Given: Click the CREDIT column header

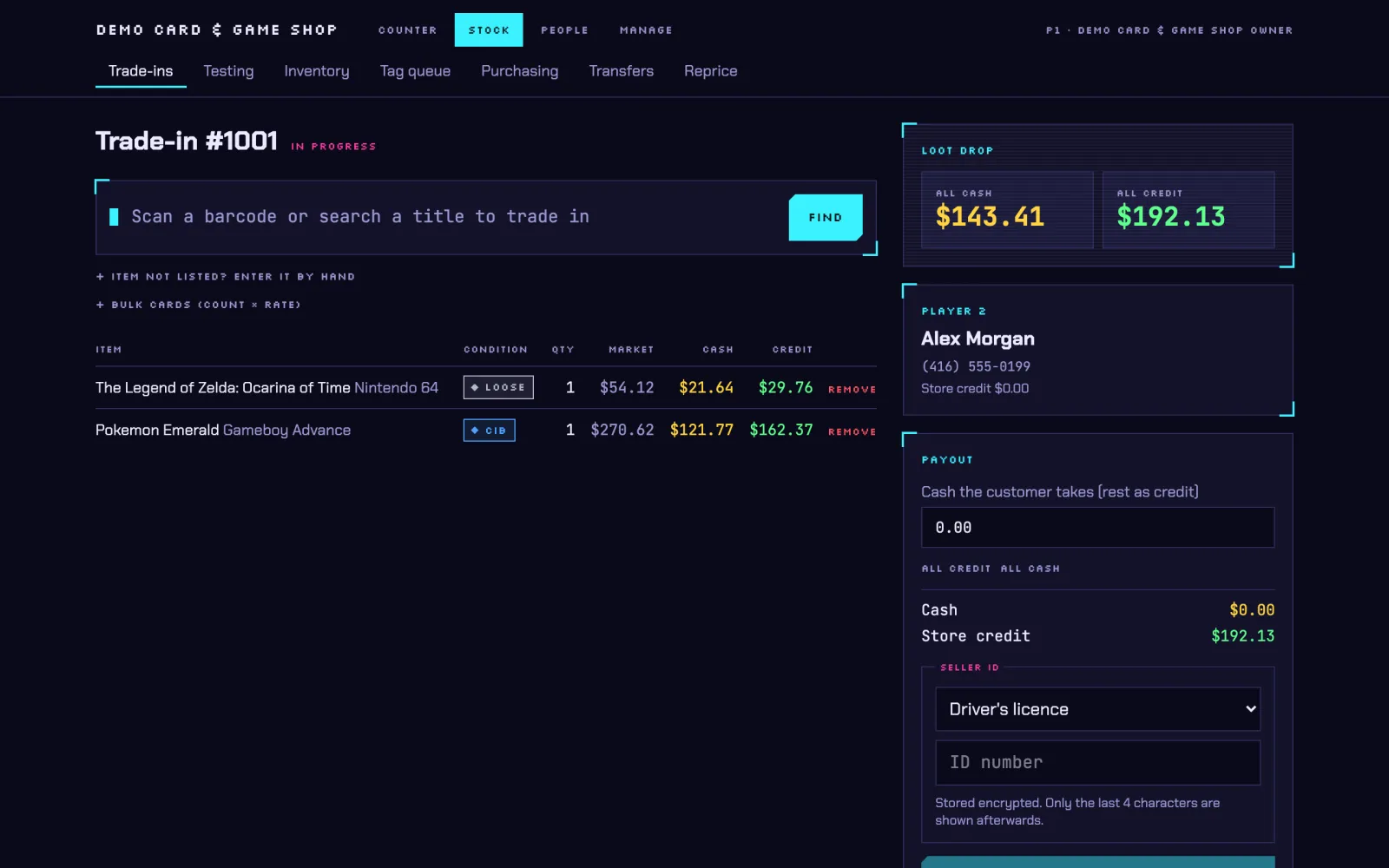Looking at the screenshot, I should [x=793, y=350].
